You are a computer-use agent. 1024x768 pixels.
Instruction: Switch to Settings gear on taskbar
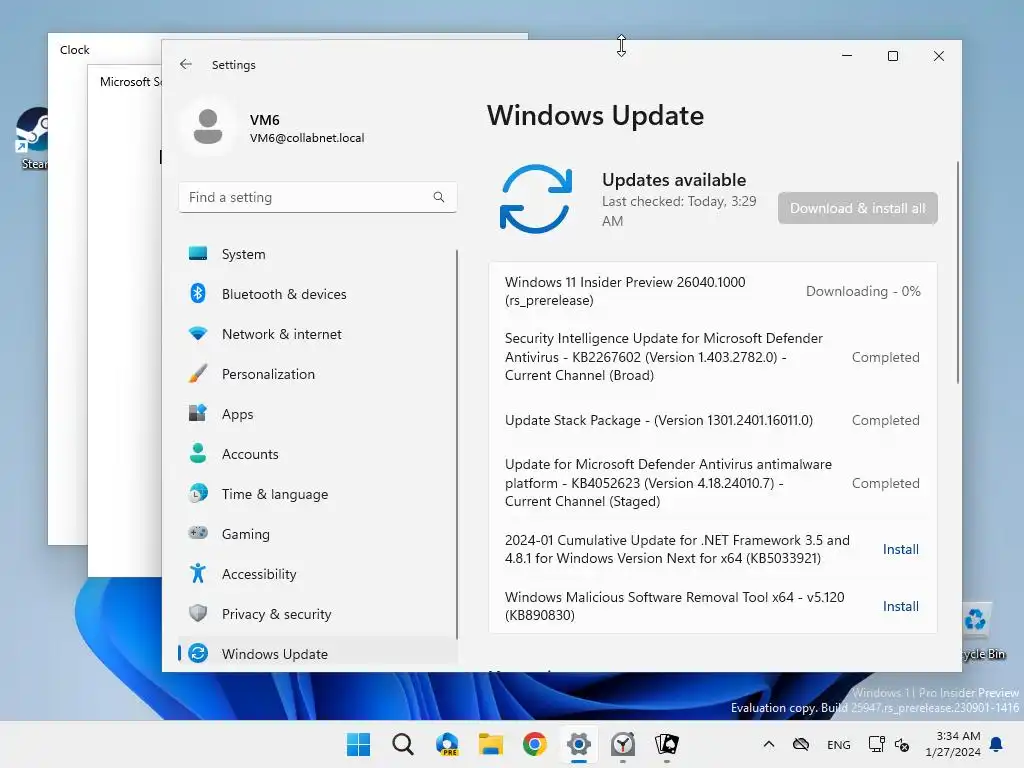(579, 744)
